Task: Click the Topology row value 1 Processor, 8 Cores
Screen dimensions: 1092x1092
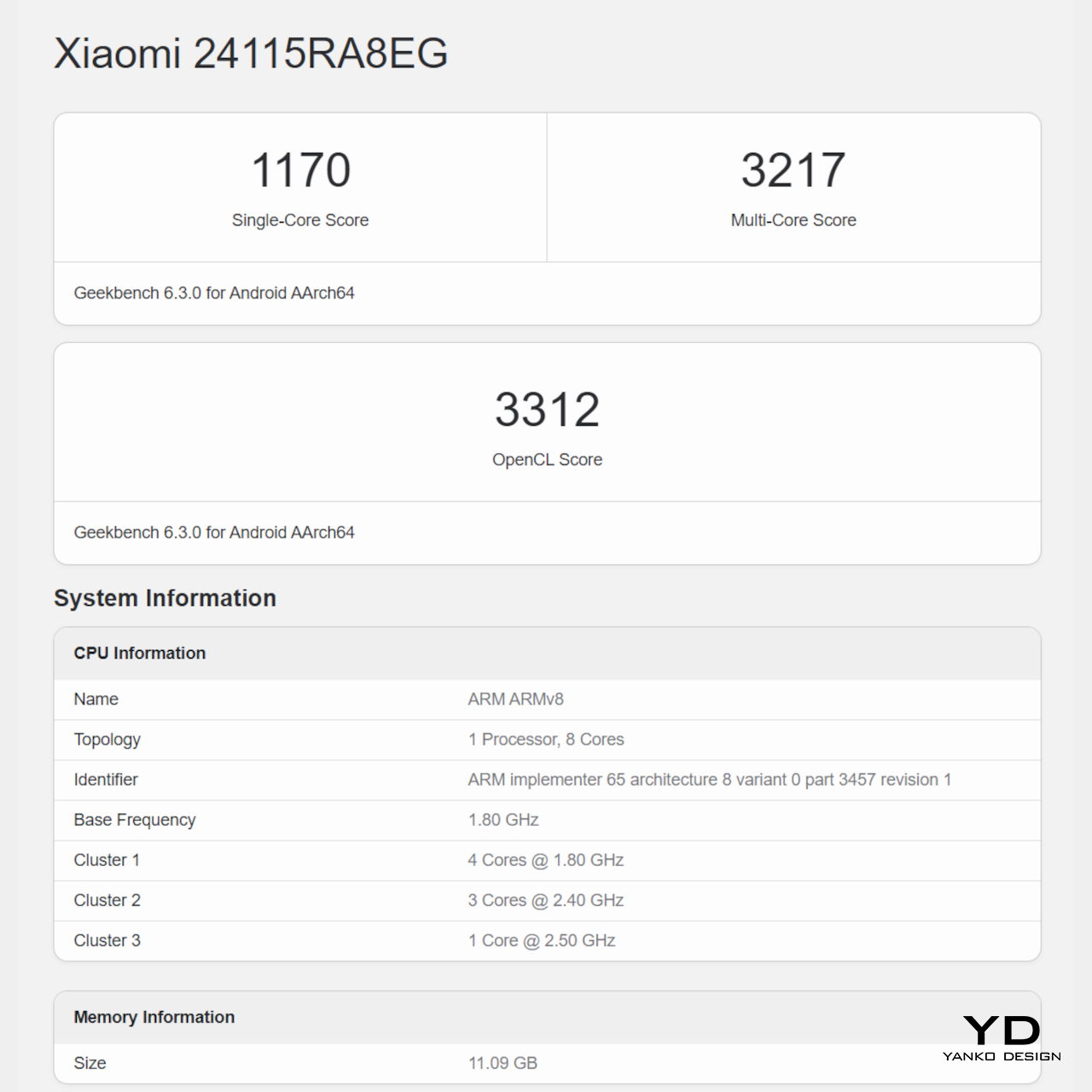Action: pos(545,740)
